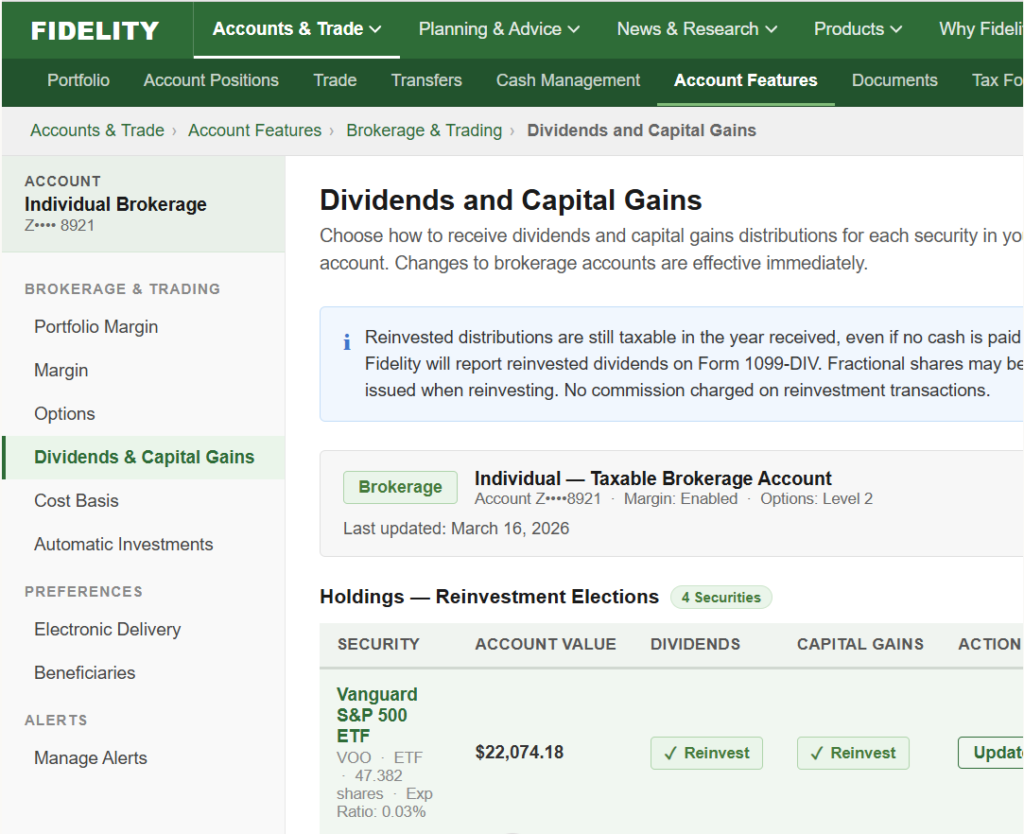Screen dimensions: 1024x834
Task: Click the Brokerage badge on the account card
Action: (400, 487)
